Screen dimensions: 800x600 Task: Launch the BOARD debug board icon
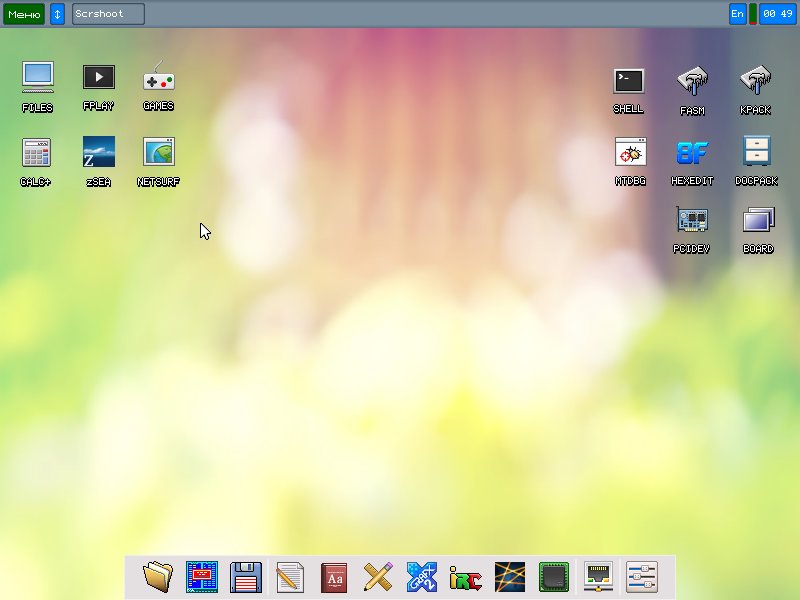(759, 220)
